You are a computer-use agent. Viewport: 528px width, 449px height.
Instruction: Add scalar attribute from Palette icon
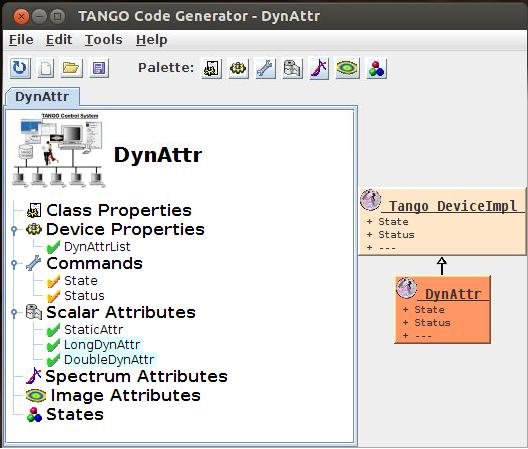click(x=293, y=68)
